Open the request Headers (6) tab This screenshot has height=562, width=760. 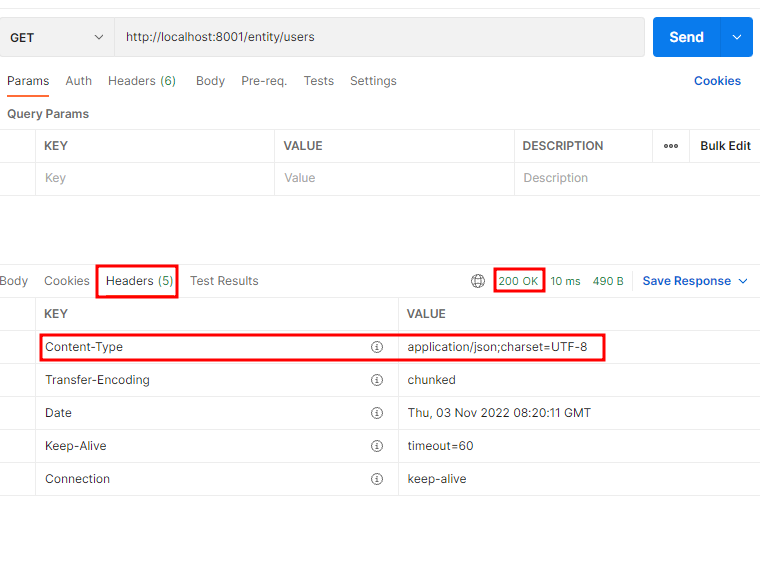tap(142, 81)
